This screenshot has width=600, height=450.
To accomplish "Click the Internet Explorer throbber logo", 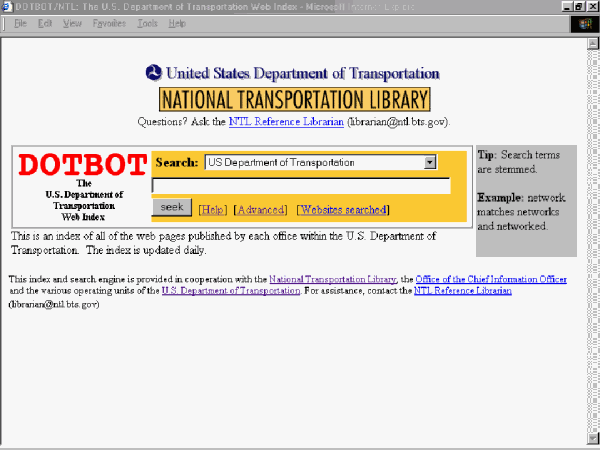I will click(583, 23).
